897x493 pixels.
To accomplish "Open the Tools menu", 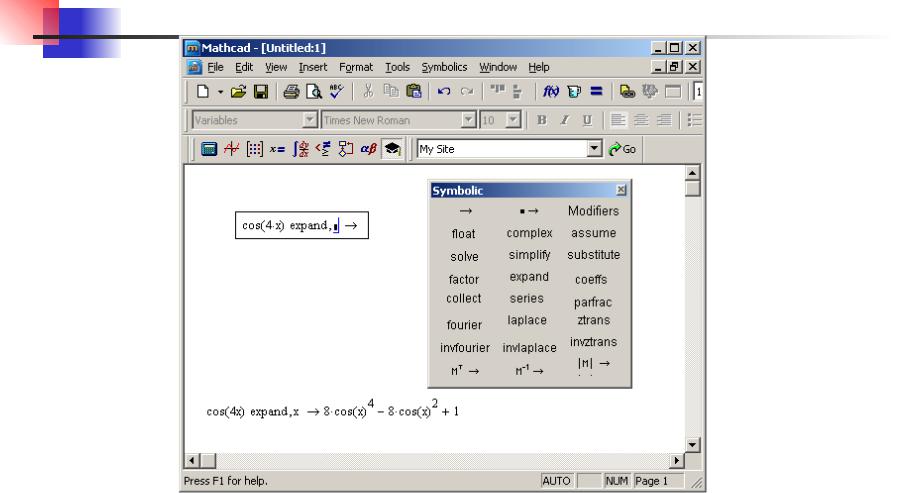I will [397, 67].
